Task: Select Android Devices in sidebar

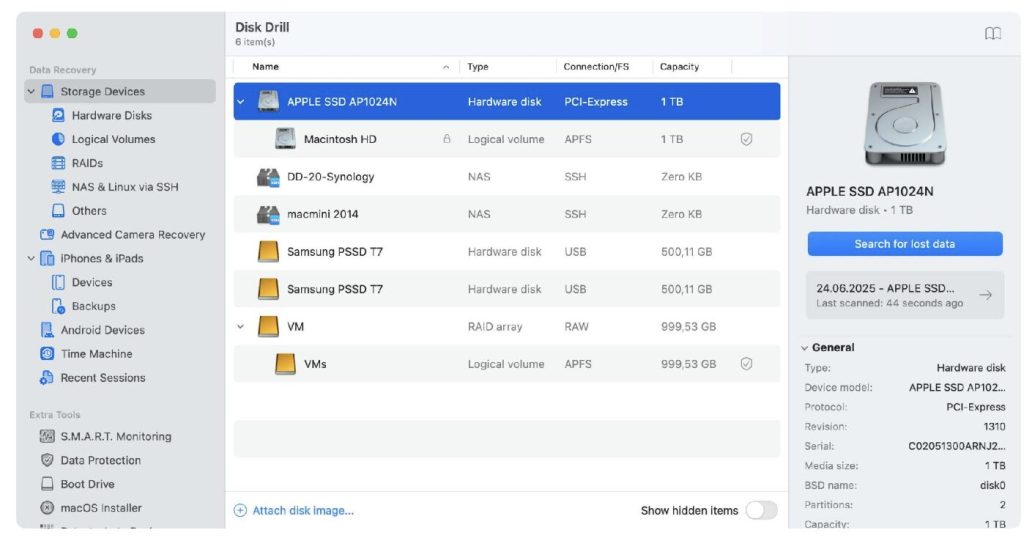Action: click(x=103, y=330)
